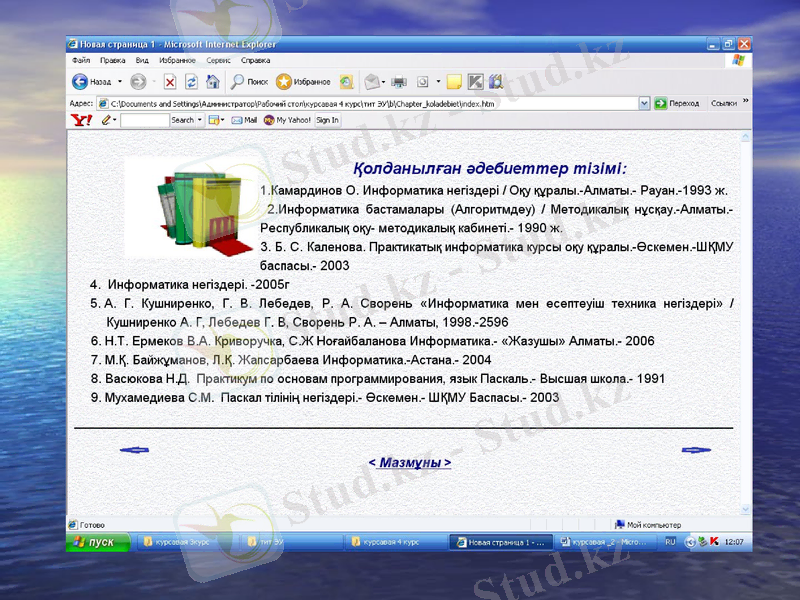Screen dimensions: 800x600
Task: Click the Y! icon on Yahoo toolbar
Action: point(80,119)
